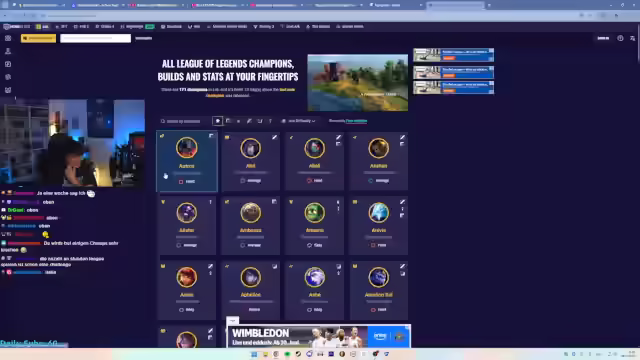Screen dimensions: 640x360
Task: Open Anivia champion portrait
Action: 378,212
